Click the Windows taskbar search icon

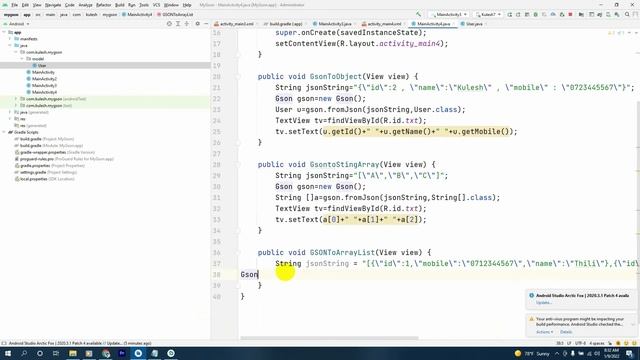(x=24, y=353)
